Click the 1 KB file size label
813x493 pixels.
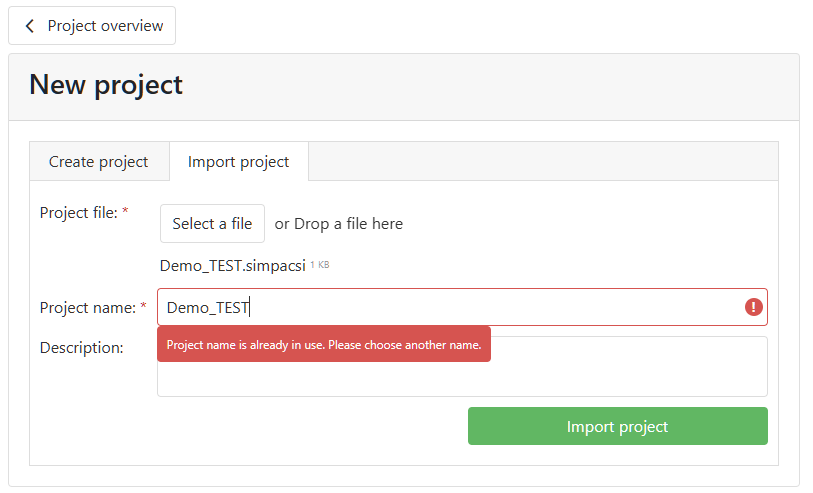(x=320, y=265)
